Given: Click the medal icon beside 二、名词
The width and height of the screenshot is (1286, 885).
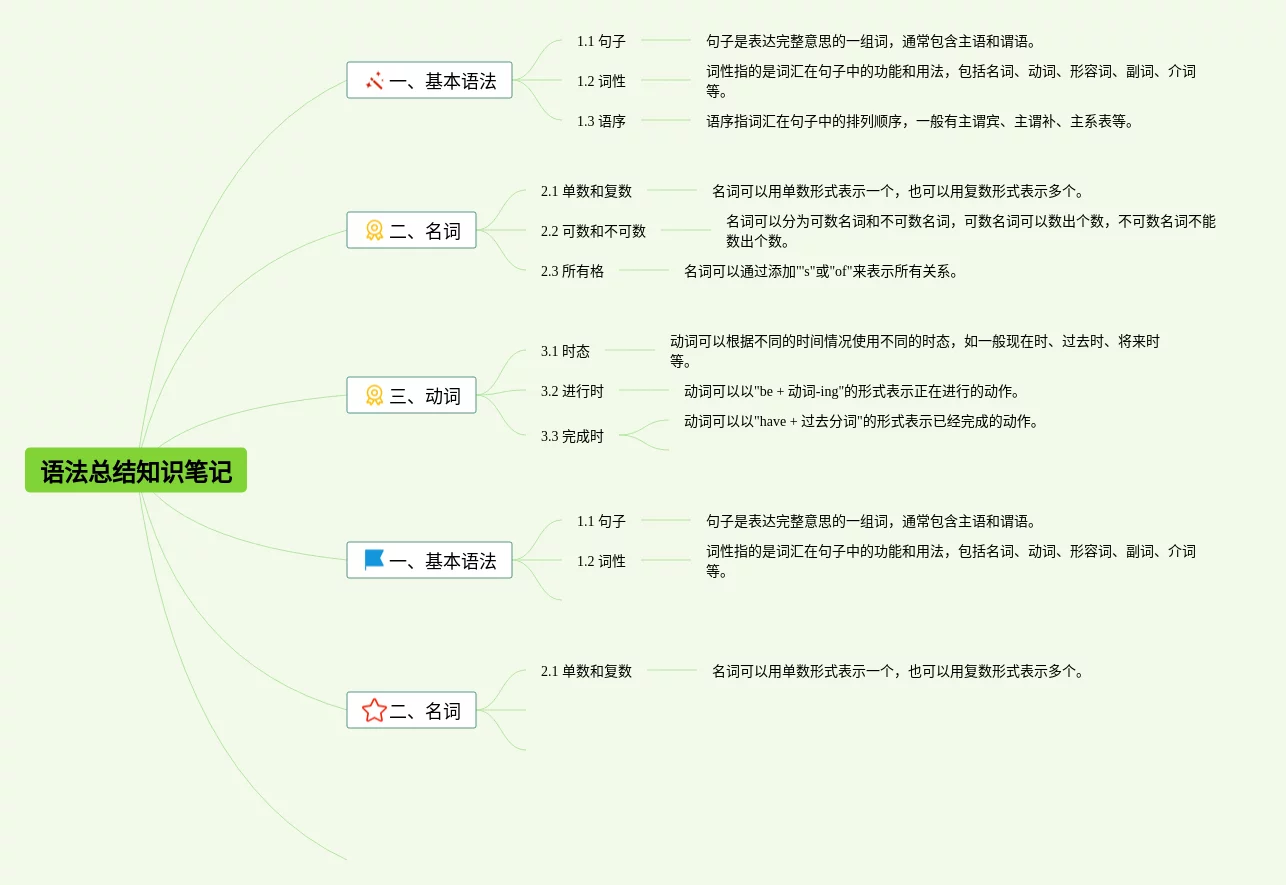Looking at the screenshot, I should 374,231.
